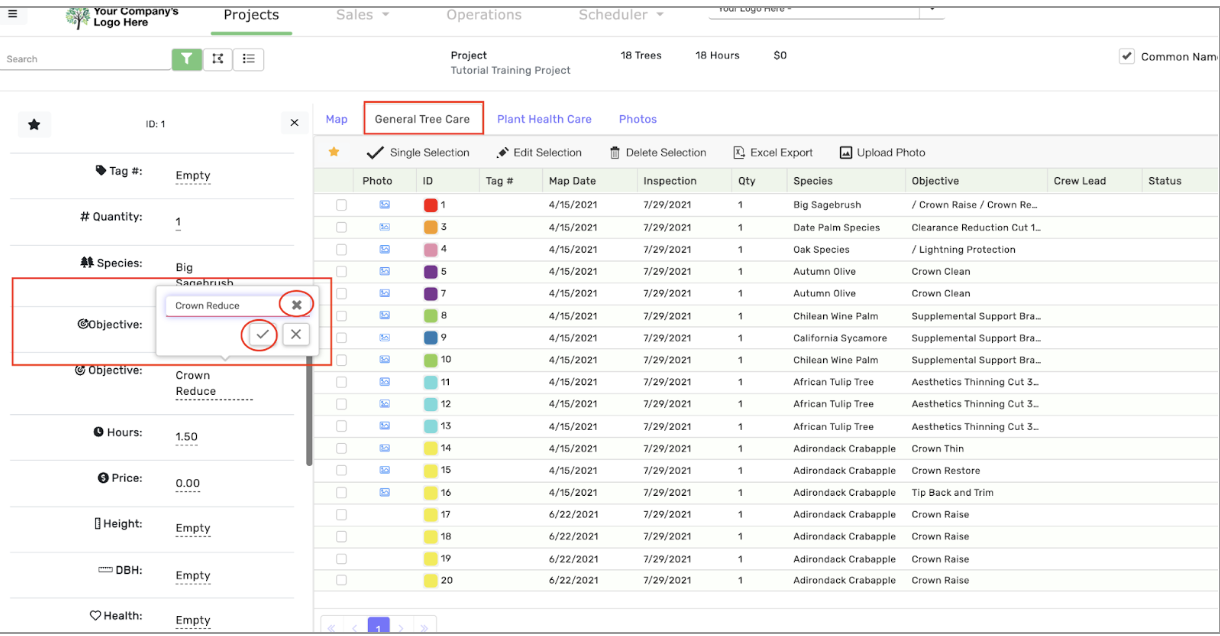Viewport: 1220px width, 636px height.
Task: Edit the Quantity value 1
Action: (x=178, y=222)
